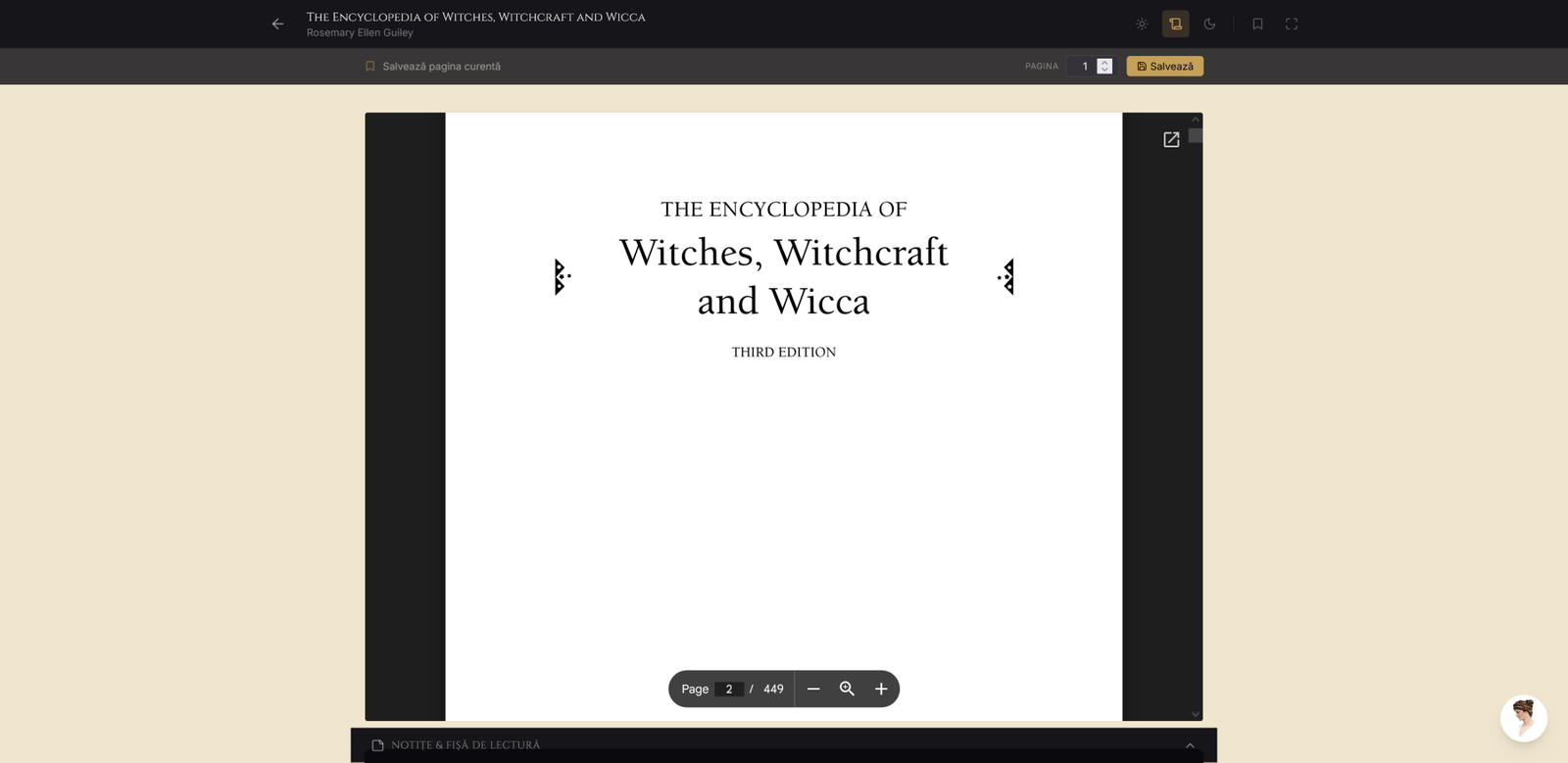Click the PAGINA label
Viewport: 1568px width, 763px height.
[1042, 67]
